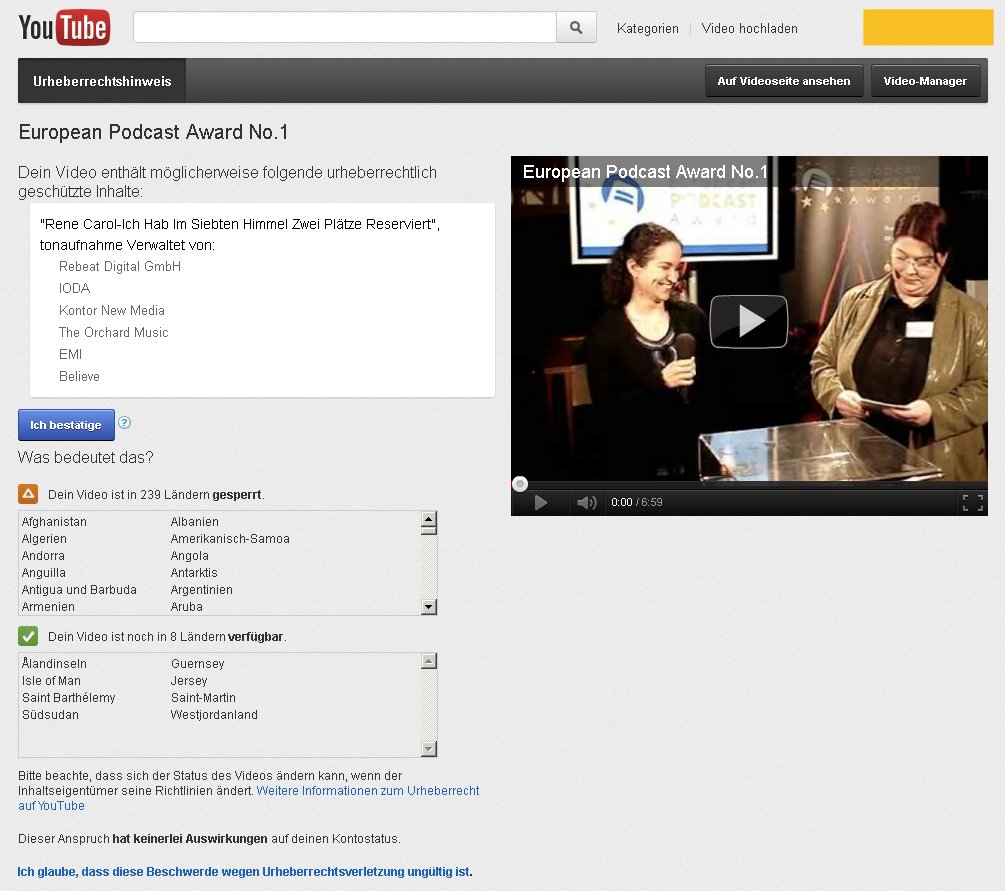Click Antigua und Barbuda in blocked list
The height and width of the screenshot is (891, 1005).
pos(79,590)
